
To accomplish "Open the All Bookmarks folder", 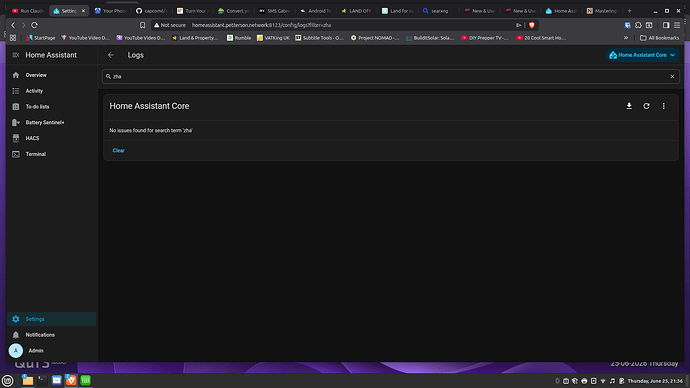I will 659,38.
